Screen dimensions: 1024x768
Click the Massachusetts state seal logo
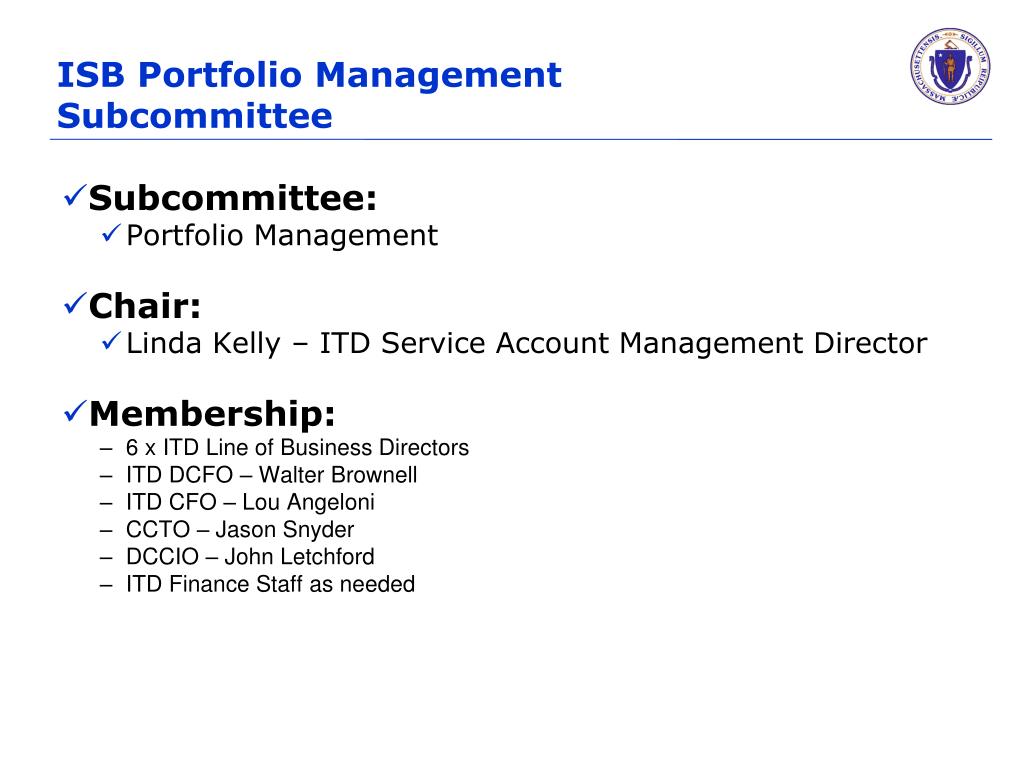click(x=950, y=65)
